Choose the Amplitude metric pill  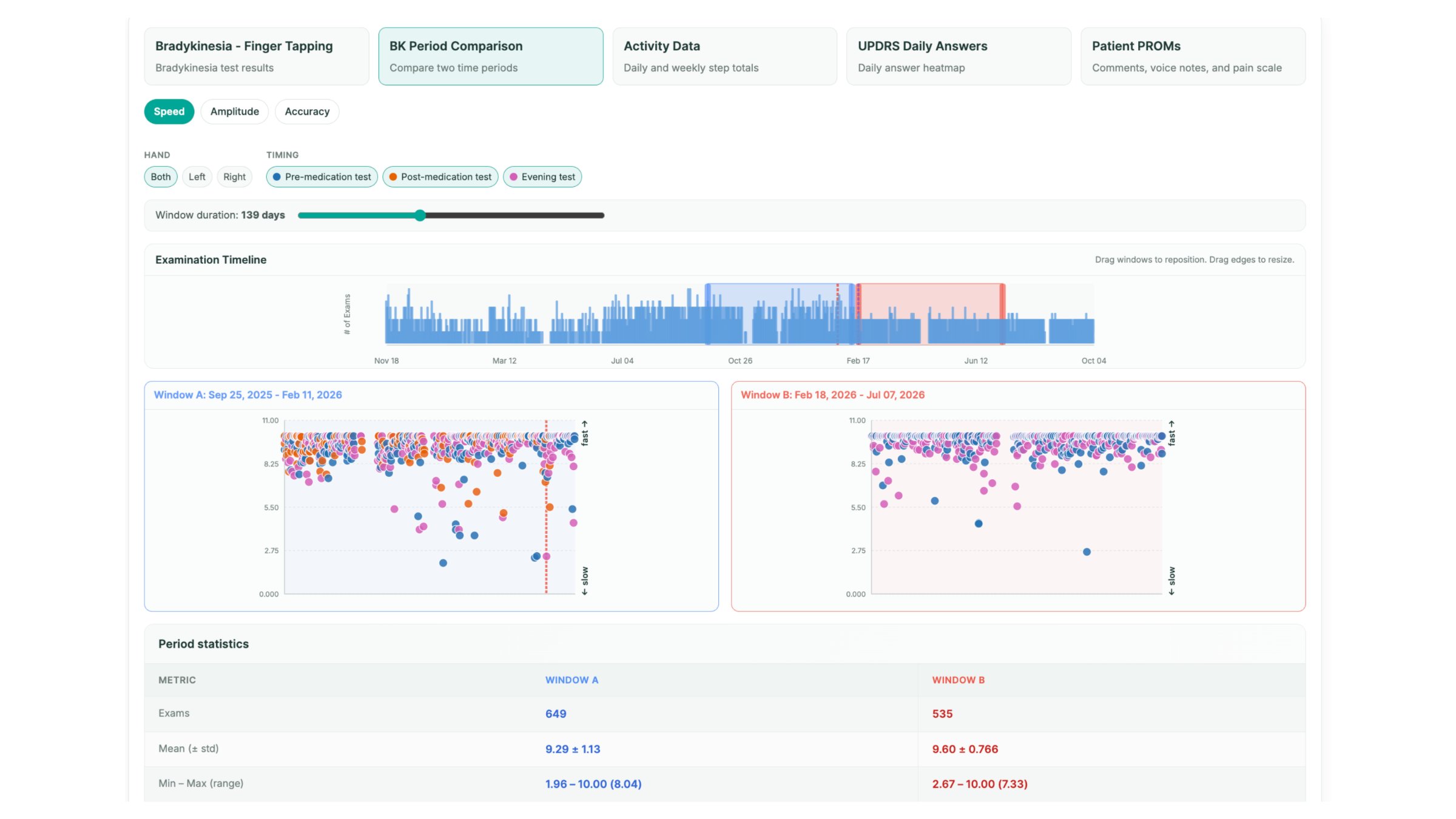point(234,112)
